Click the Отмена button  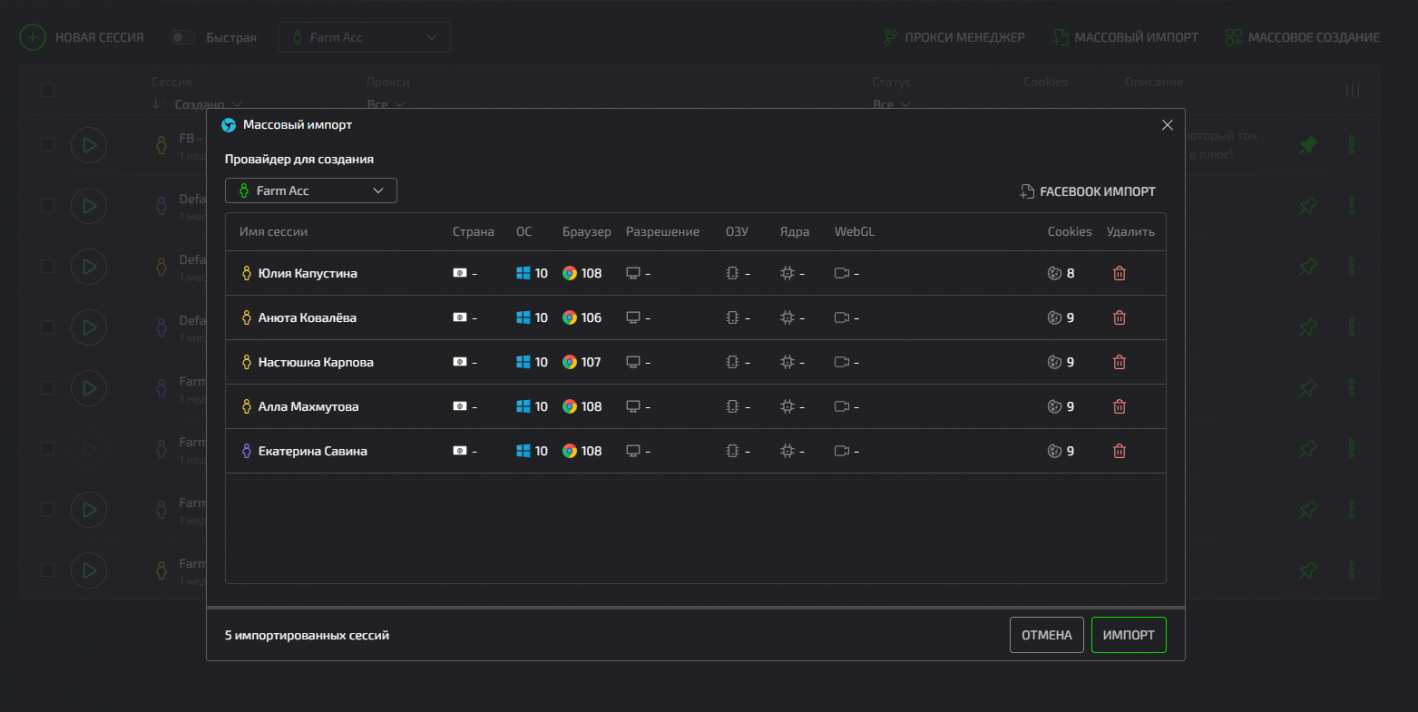click(x=1047, y=635)
